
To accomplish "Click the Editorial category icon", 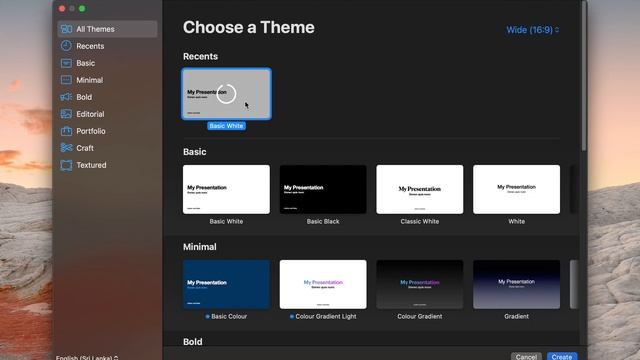I will click(x=66, y=114).
